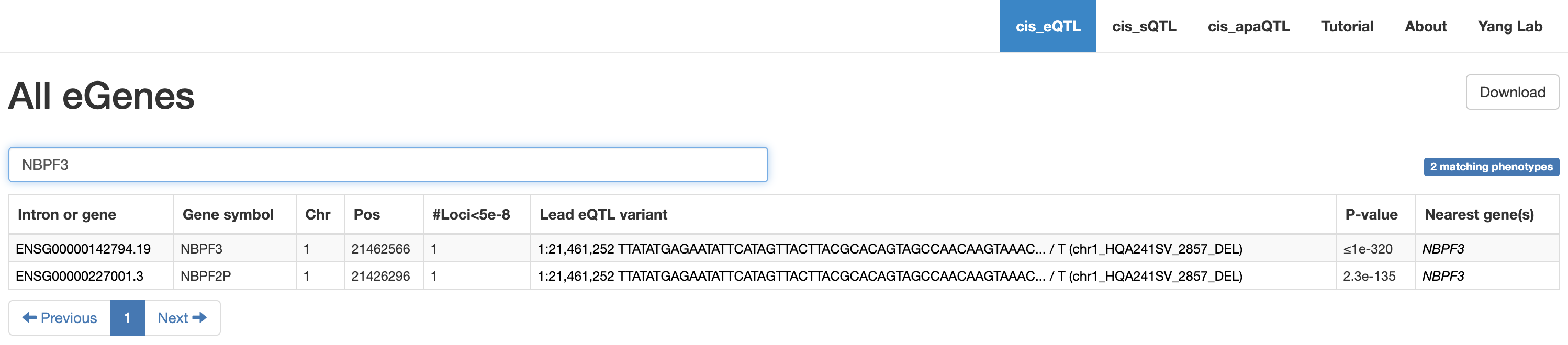Click the Download button
The image size is (1568, 345).
(x=1512, y=93)
